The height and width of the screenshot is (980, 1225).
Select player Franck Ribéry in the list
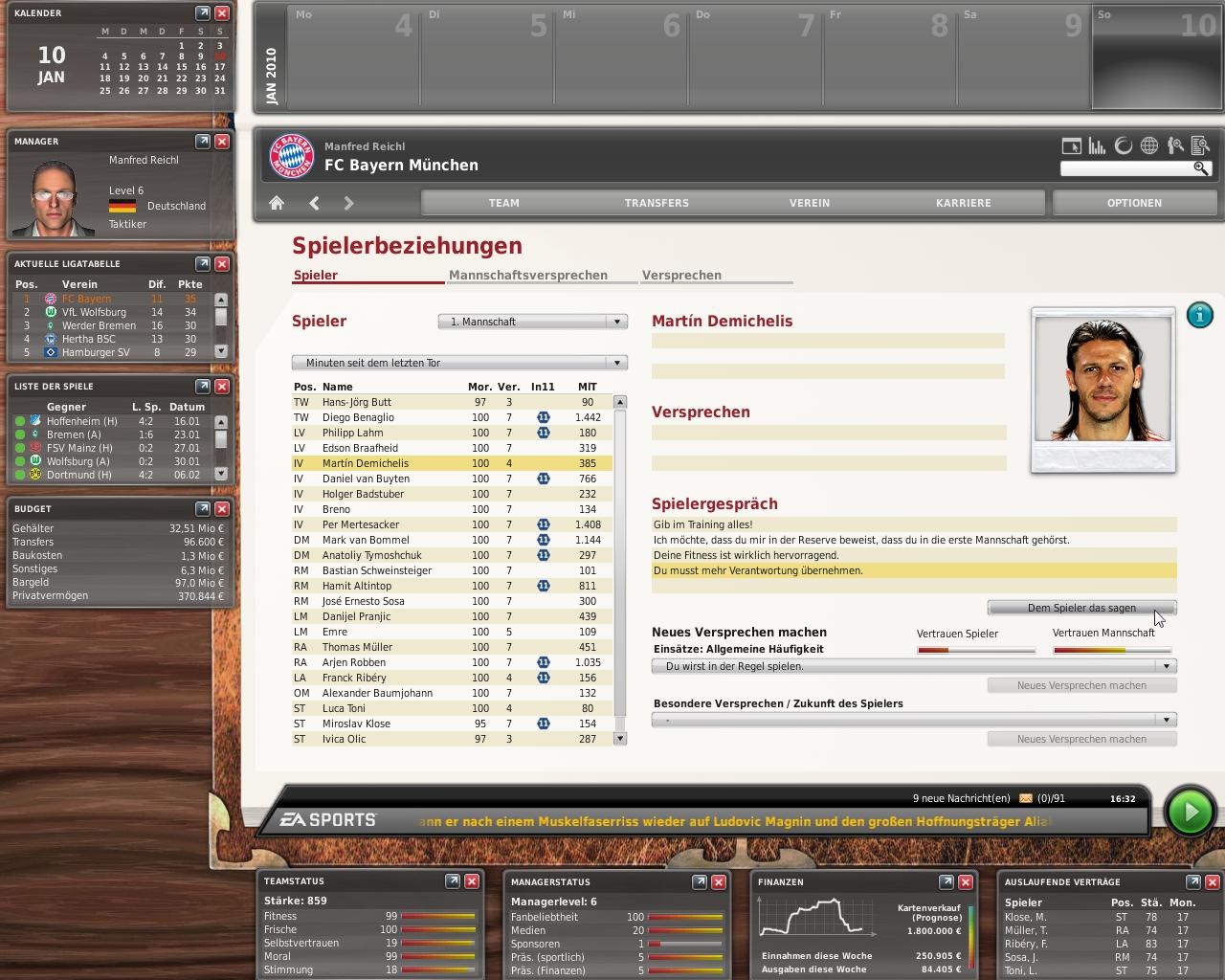point(452,678)
